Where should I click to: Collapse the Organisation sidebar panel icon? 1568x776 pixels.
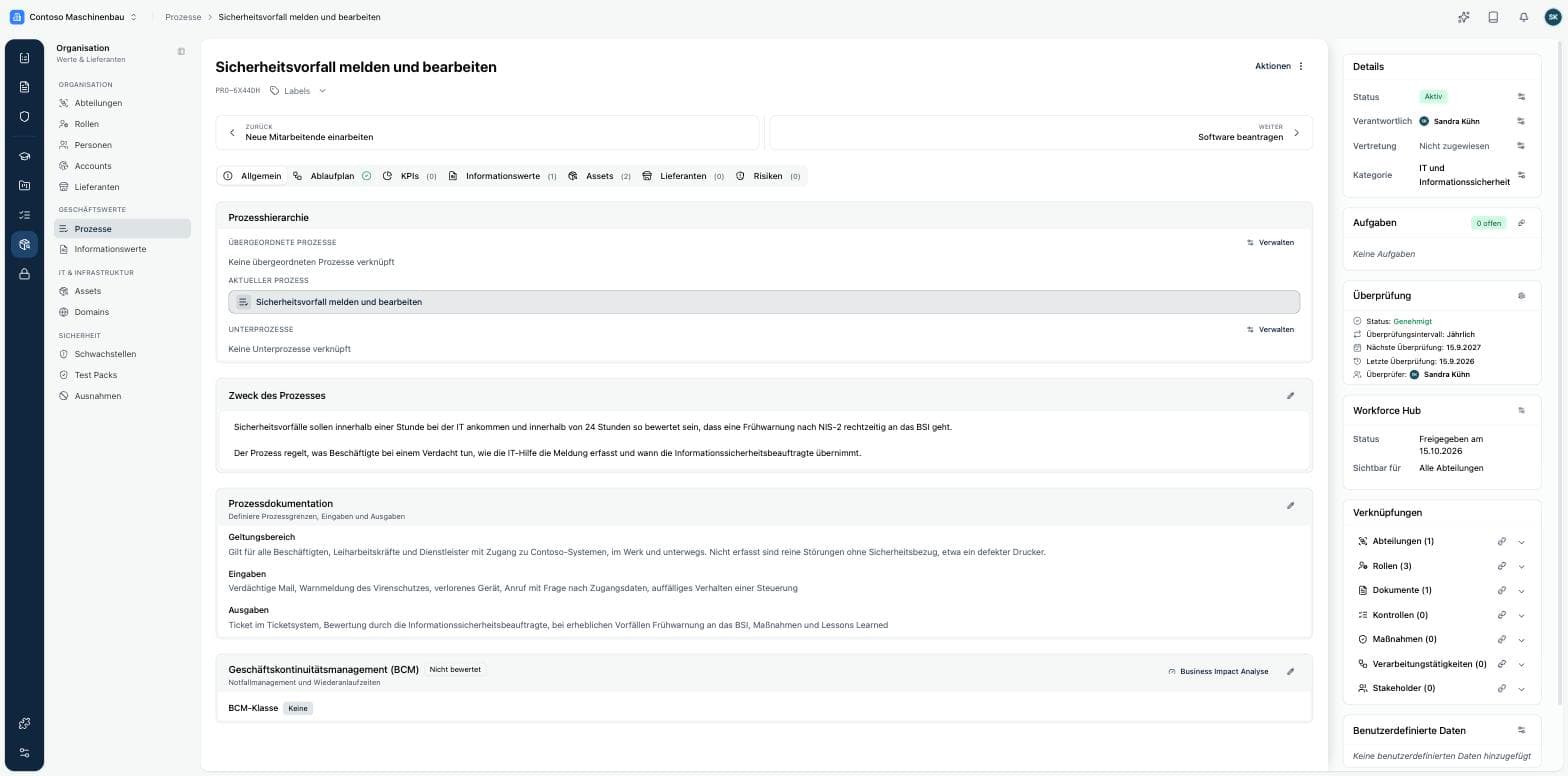pos(181,52)
